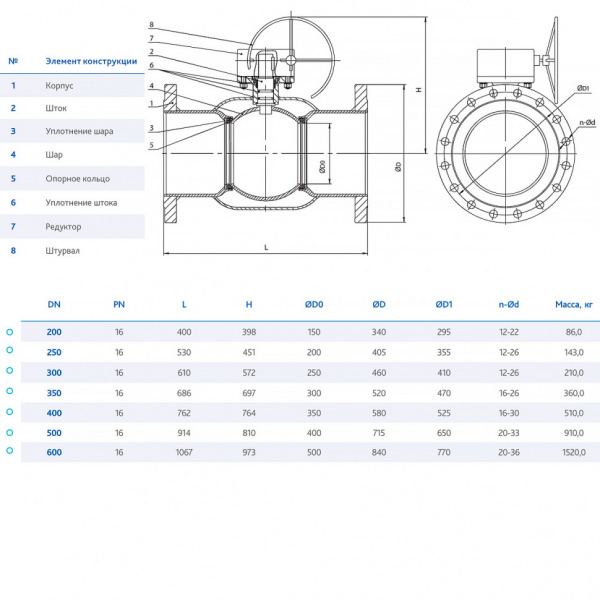Select the radio circle for DN 300 row

(10, 372)
